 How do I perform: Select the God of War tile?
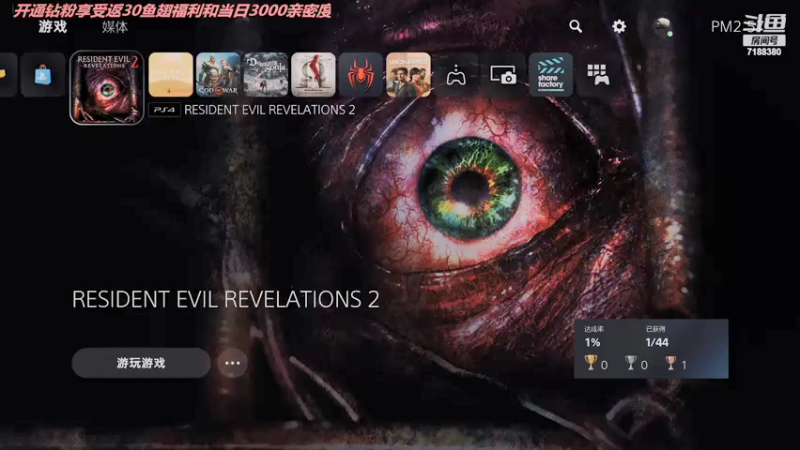pos(218,74)
